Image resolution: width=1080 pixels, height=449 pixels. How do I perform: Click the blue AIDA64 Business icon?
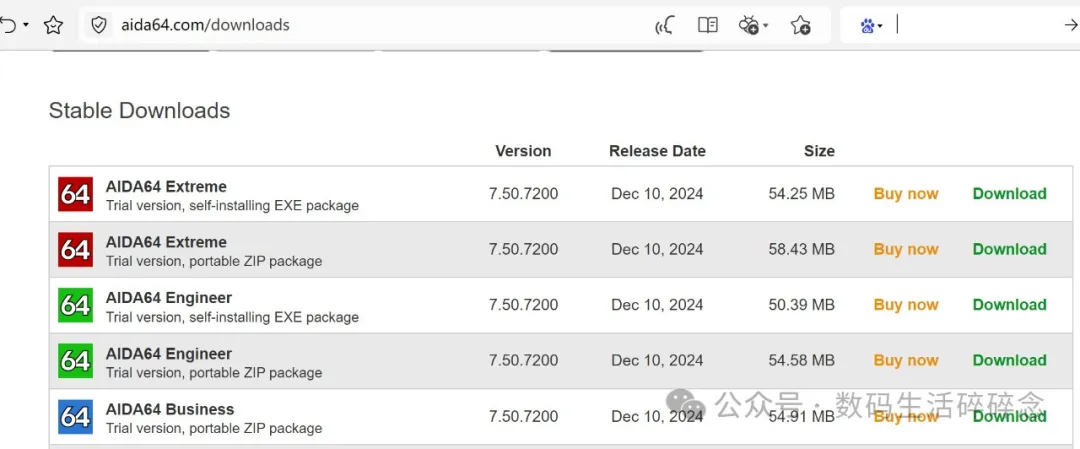click(74, 417)
